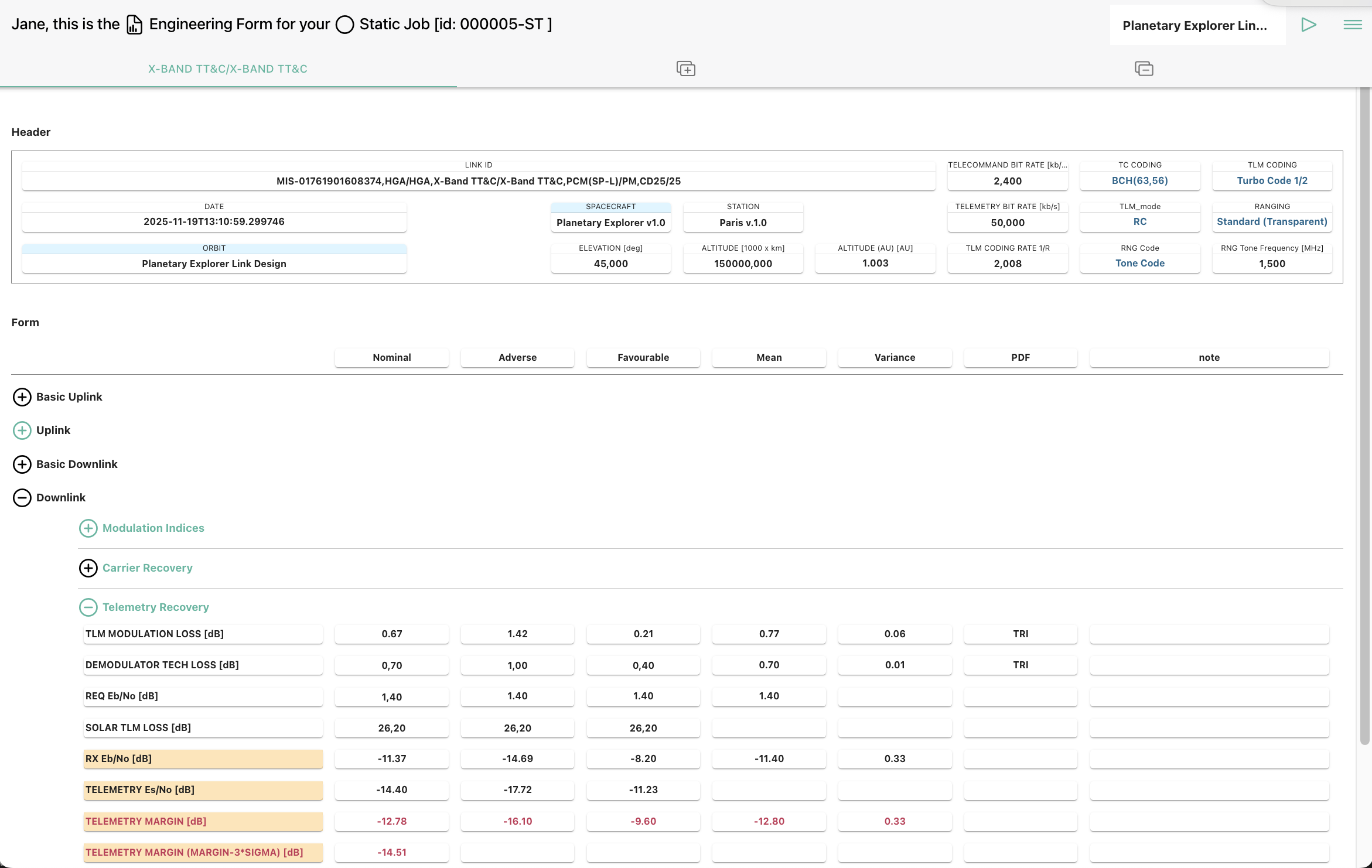The image size is (1372, 868).
Task: Expand the Basic Uplink section
Action: click(x=22, y=397)
